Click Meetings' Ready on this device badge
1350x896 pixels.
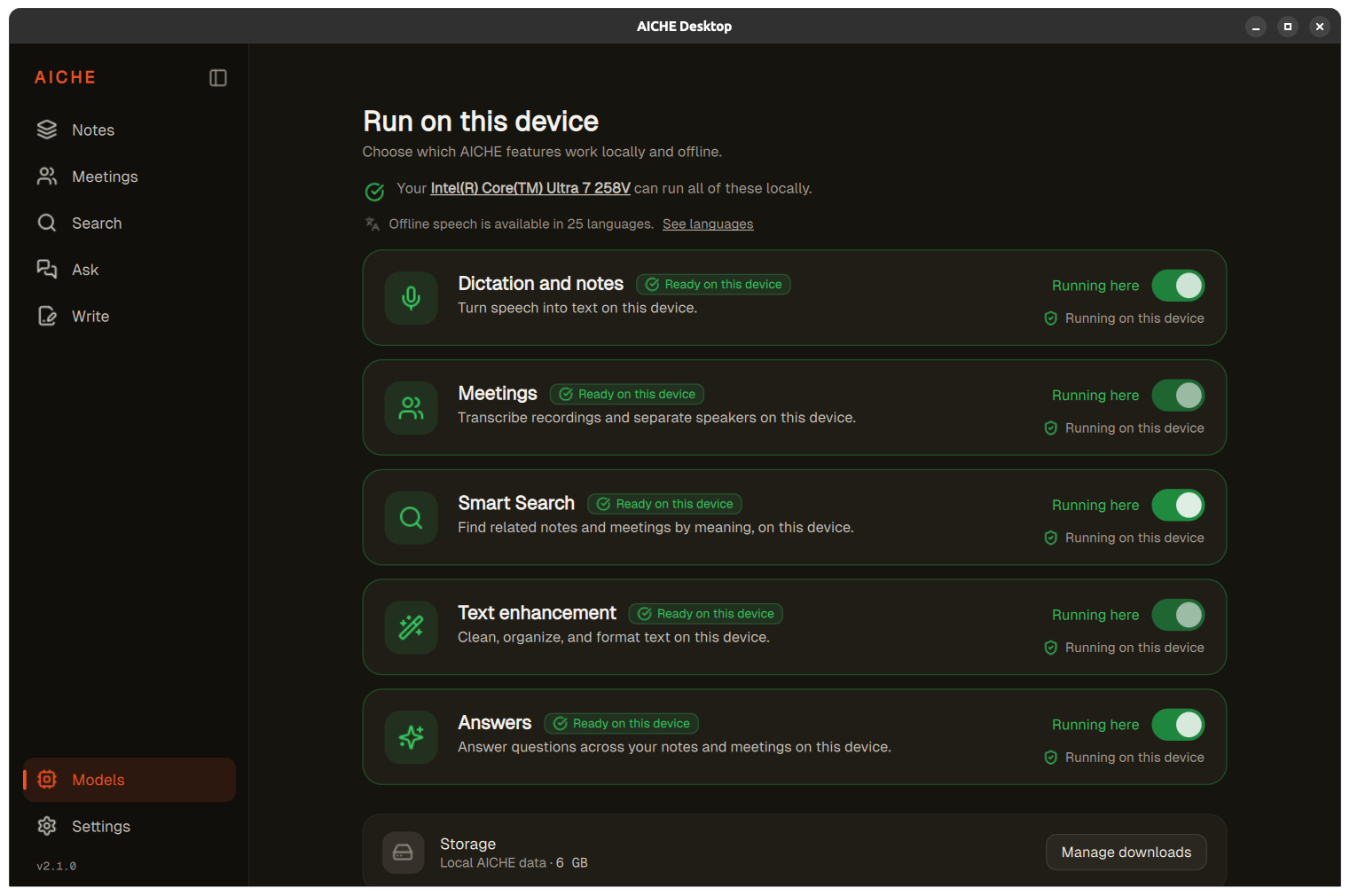(627, 394)
